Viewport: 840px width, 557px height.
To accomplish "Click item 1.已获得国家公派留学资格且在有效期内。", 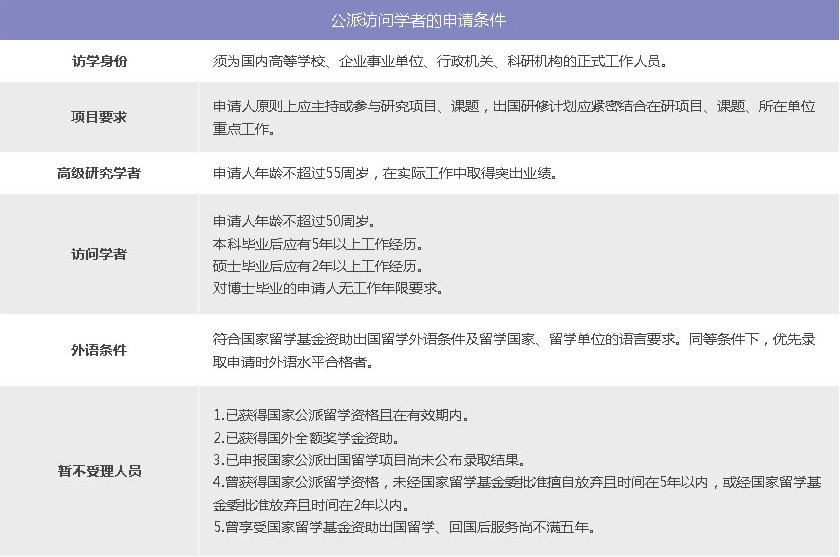I will 341,415.
